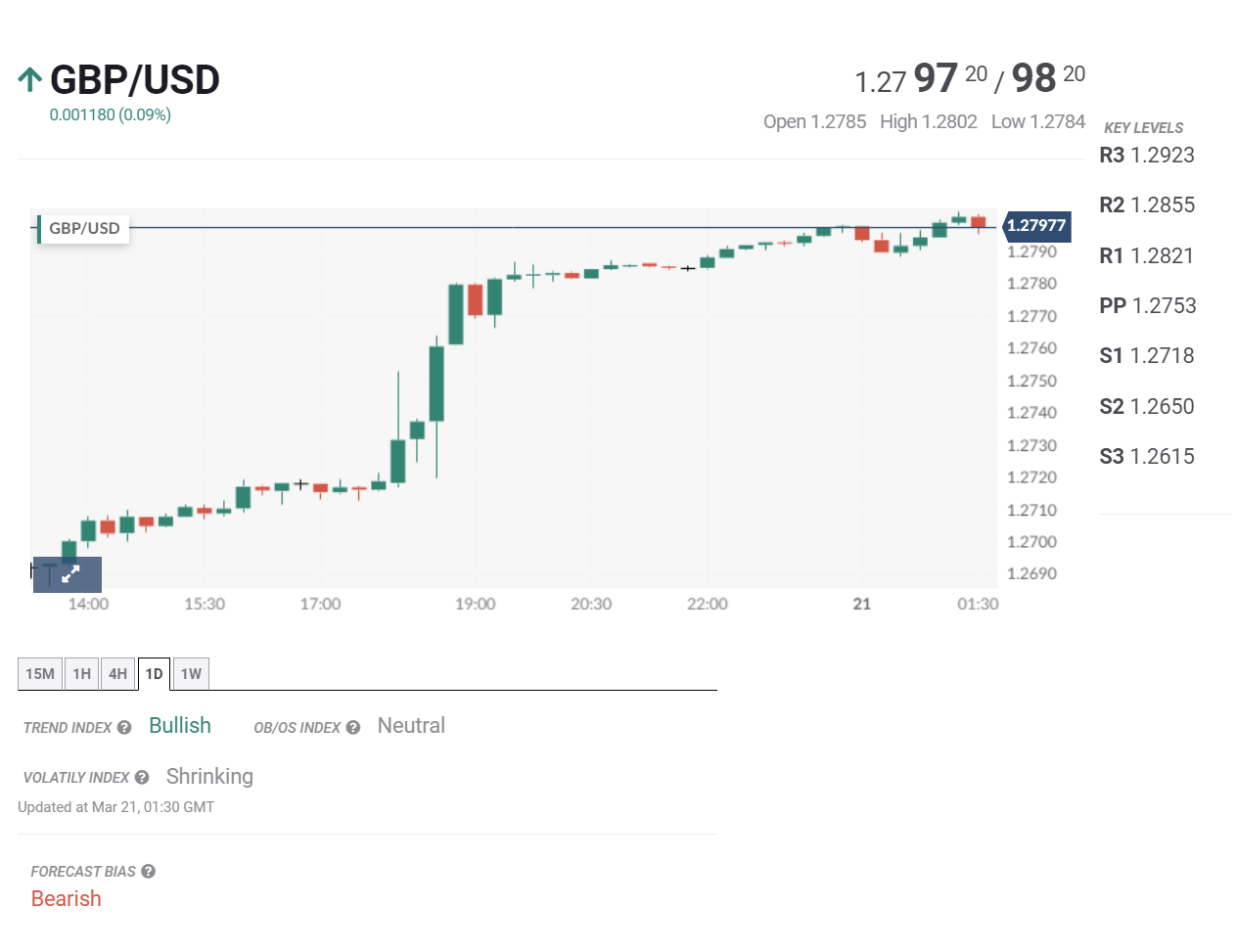Click the Bullish trend index value
The width and height of the screenshot is (1237, 952).
pyautogui.click(x=180, y=726)
